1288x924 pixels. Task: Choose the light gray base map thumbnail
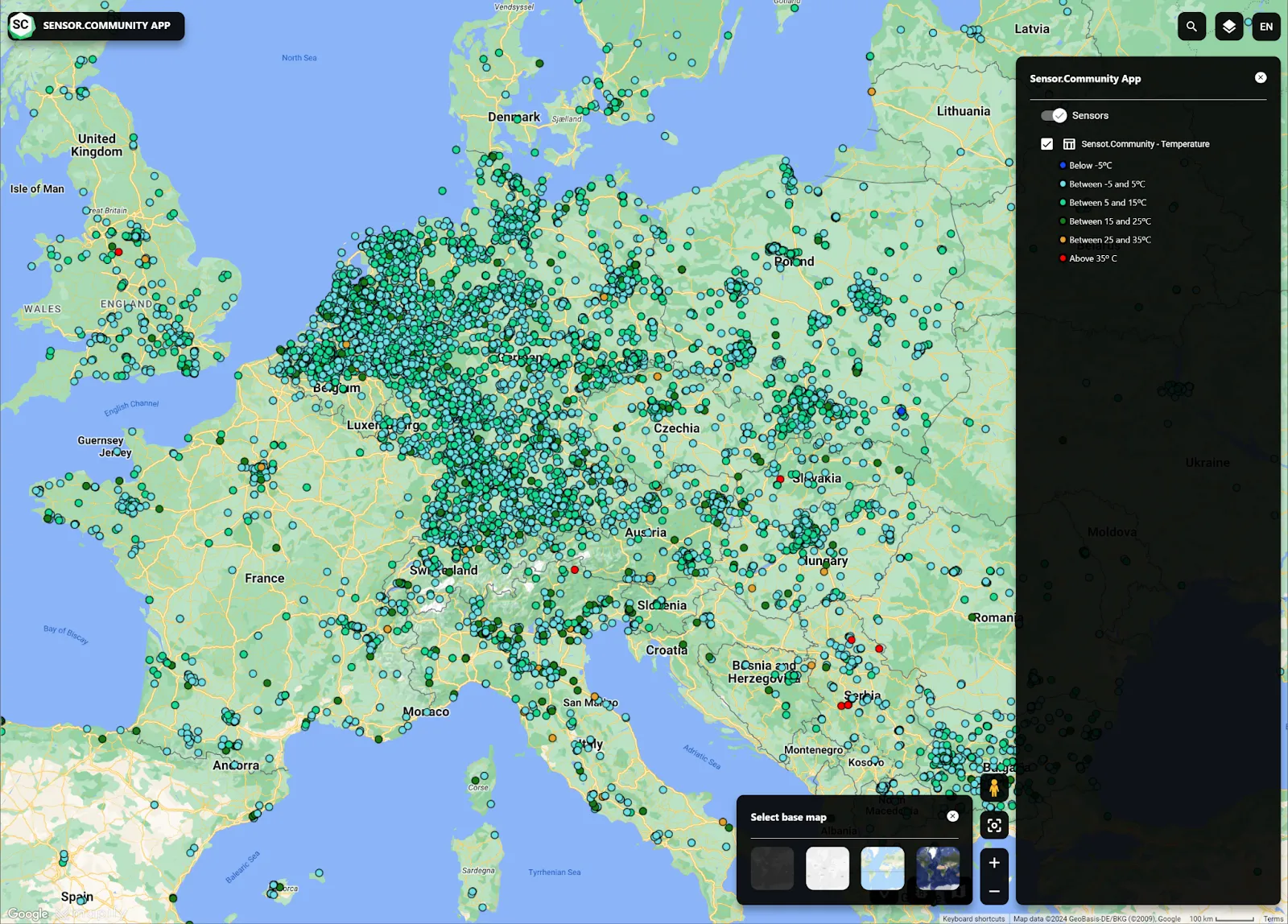(828, 868)
